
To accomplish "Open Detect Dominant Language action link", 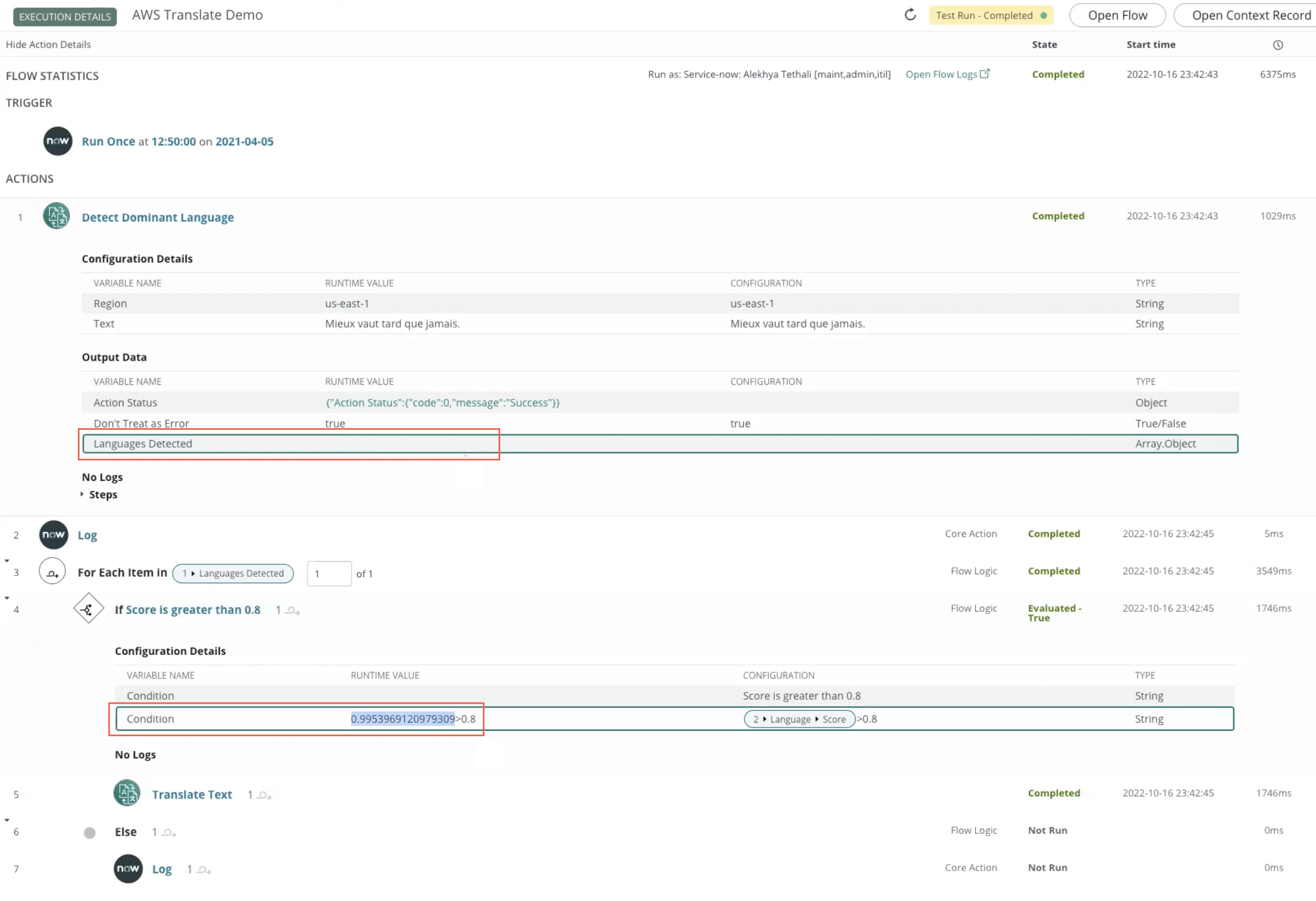I will 157,217.
